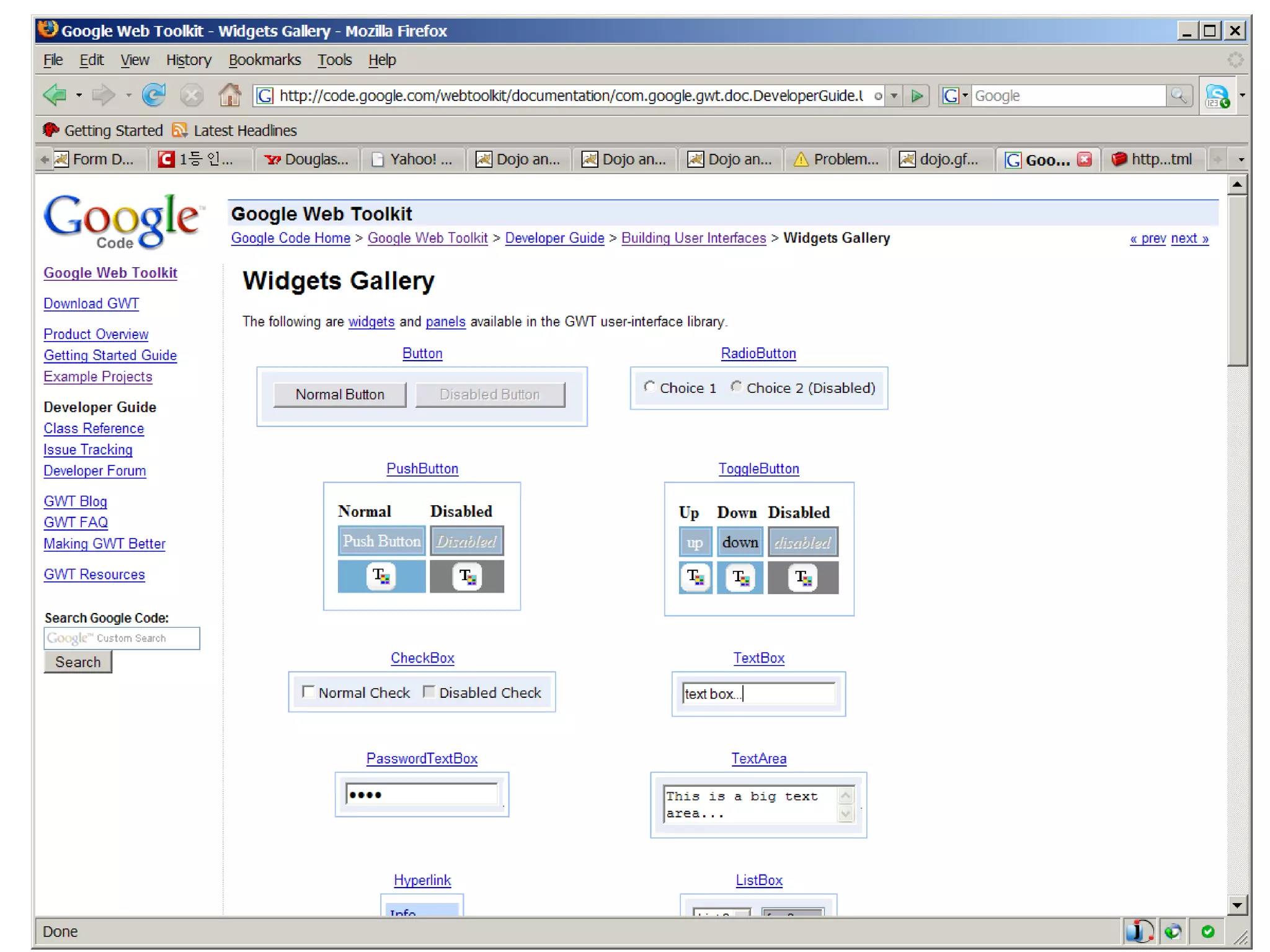Click the page scrollbar up arrow
The height and width of the screenshot is (952, 1270).
pyautogui.click(x=1237, y=185)
